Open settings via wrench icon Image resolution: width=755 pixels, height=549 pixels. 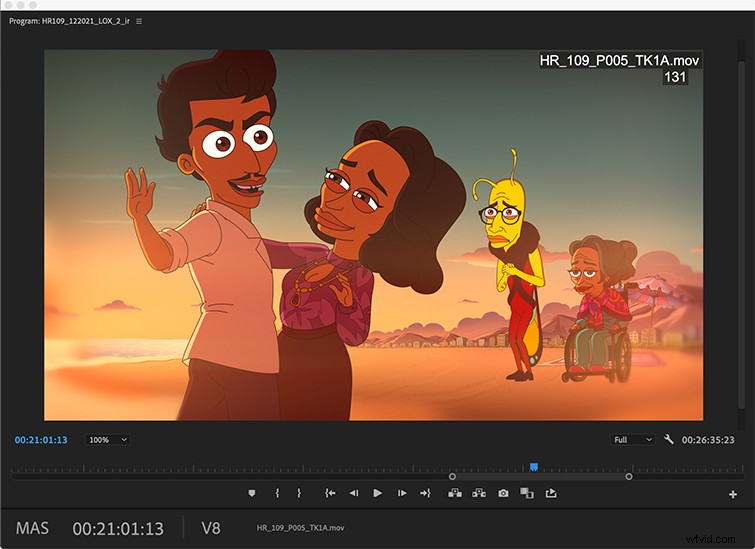(668, 439)
